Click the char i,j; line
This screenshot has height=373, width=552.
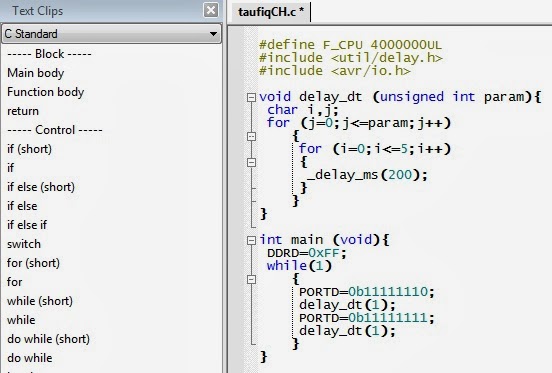click(x=303, y=110)
